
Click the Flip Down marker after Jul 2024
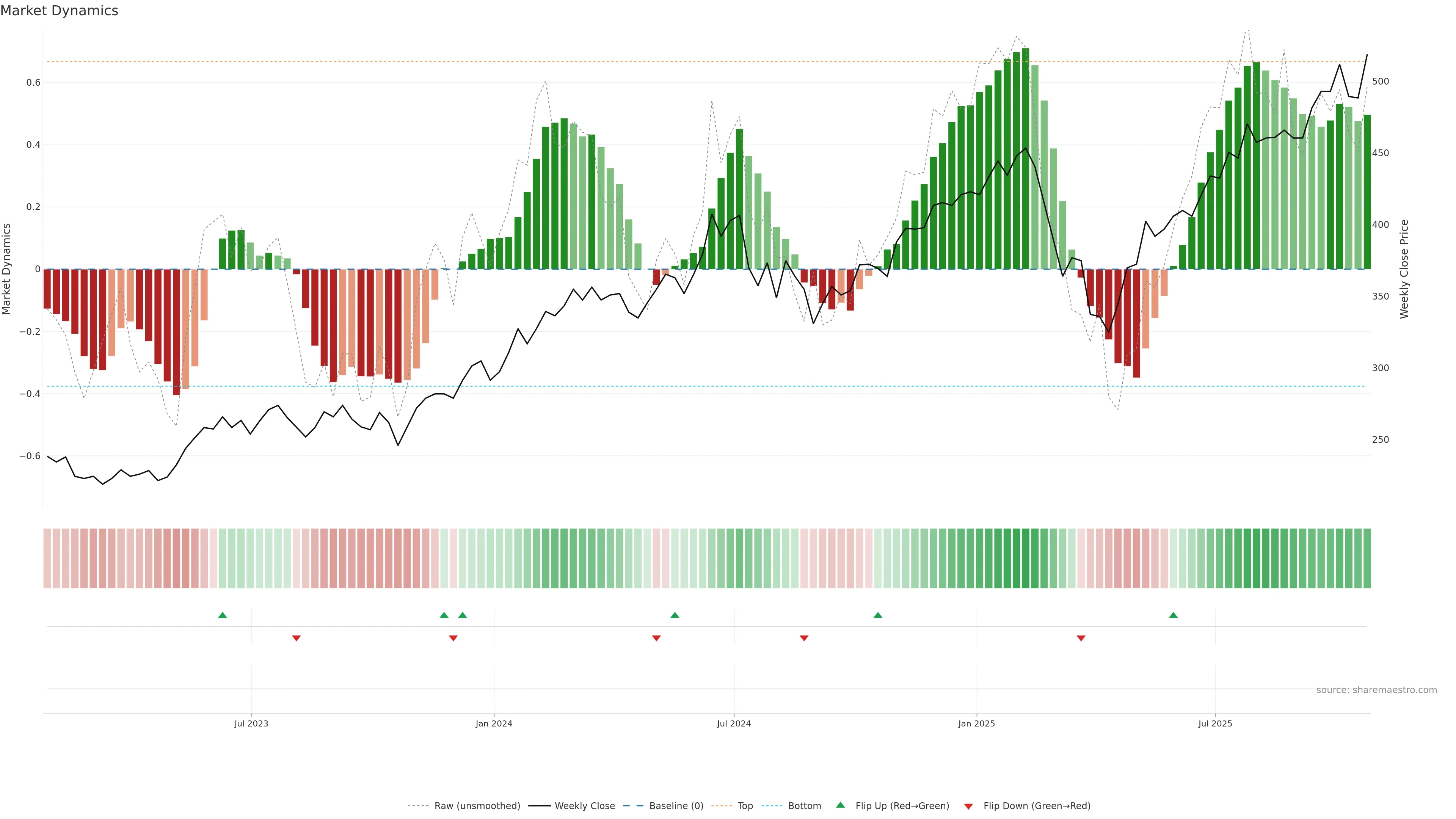tap(804, 638)
